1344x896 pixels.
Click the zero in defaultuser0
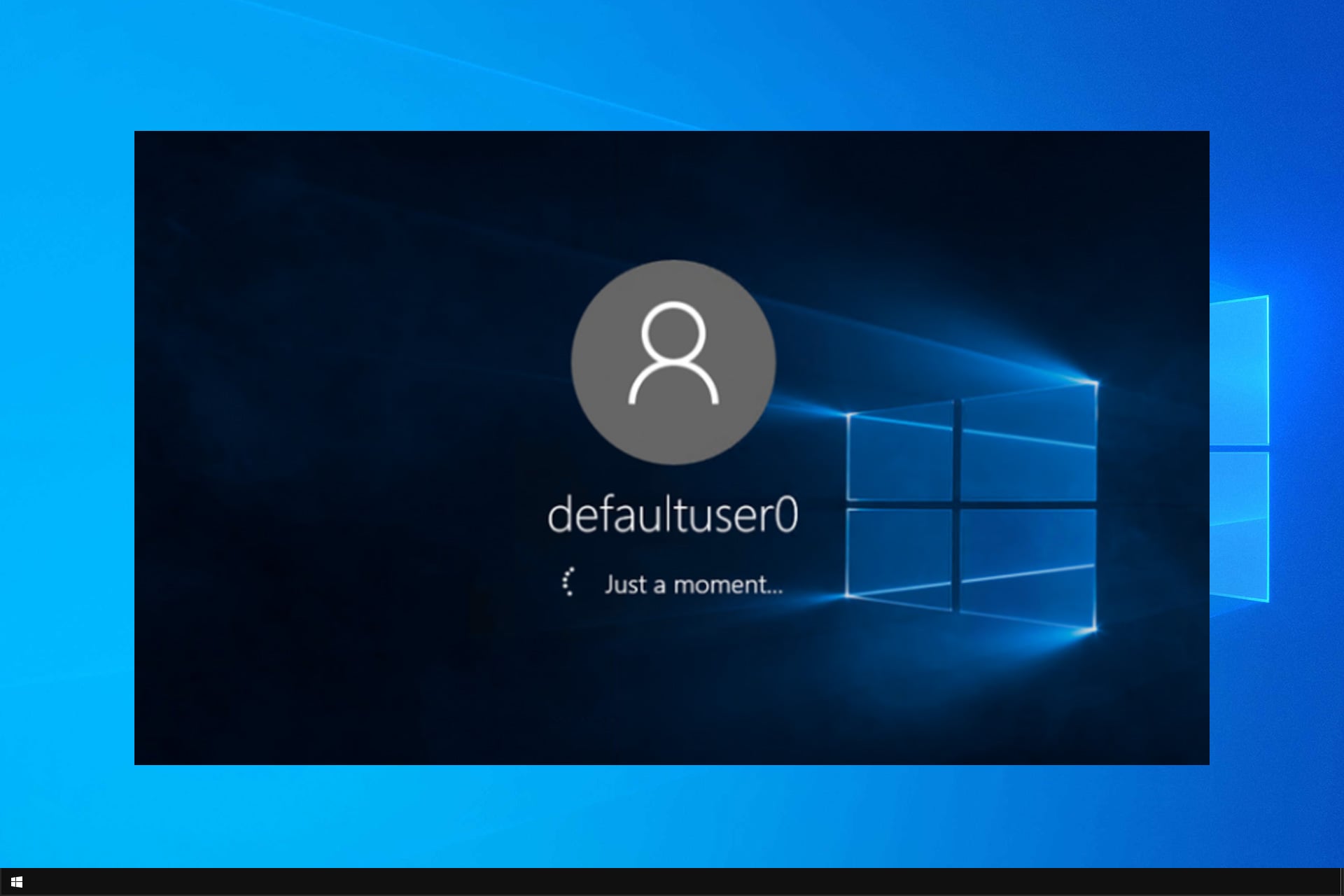(x=786, y=516)
